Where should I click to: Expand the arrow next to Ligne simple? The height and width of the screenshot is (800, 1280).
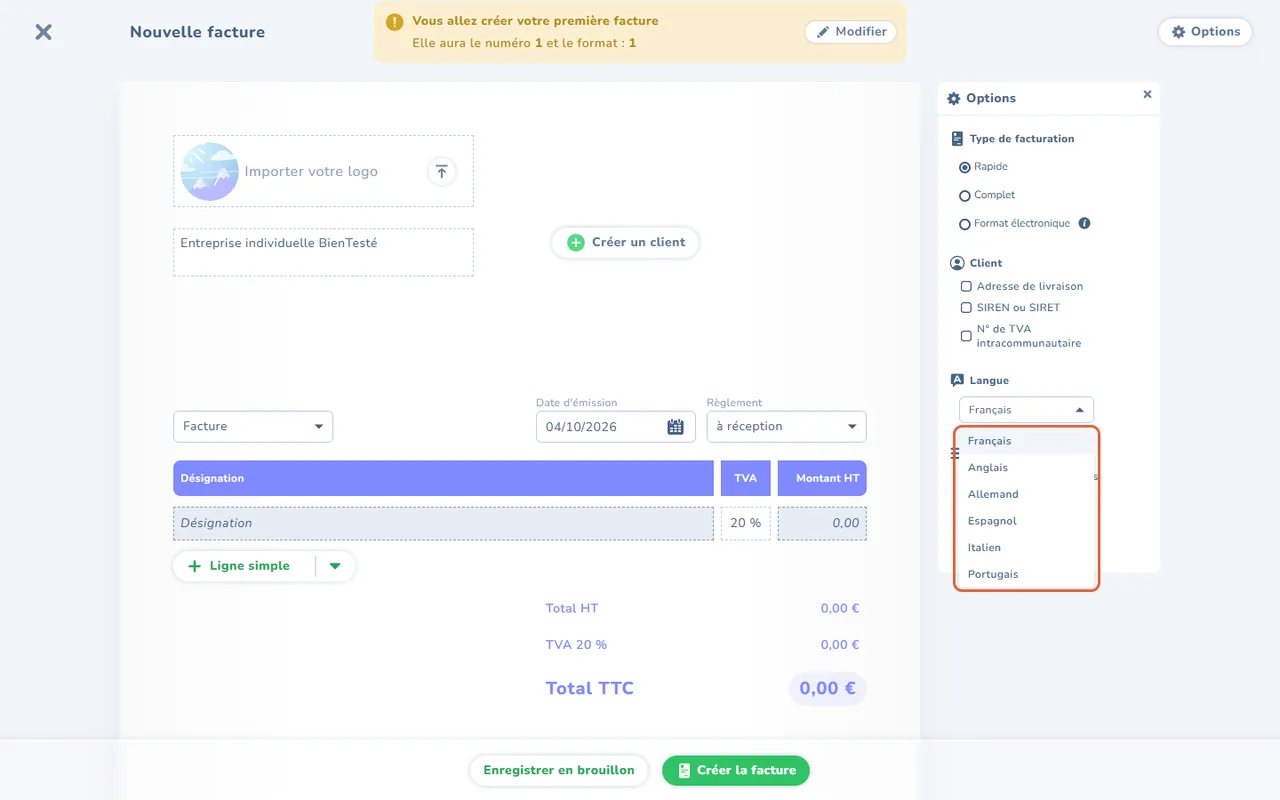(x=335, y=566)
